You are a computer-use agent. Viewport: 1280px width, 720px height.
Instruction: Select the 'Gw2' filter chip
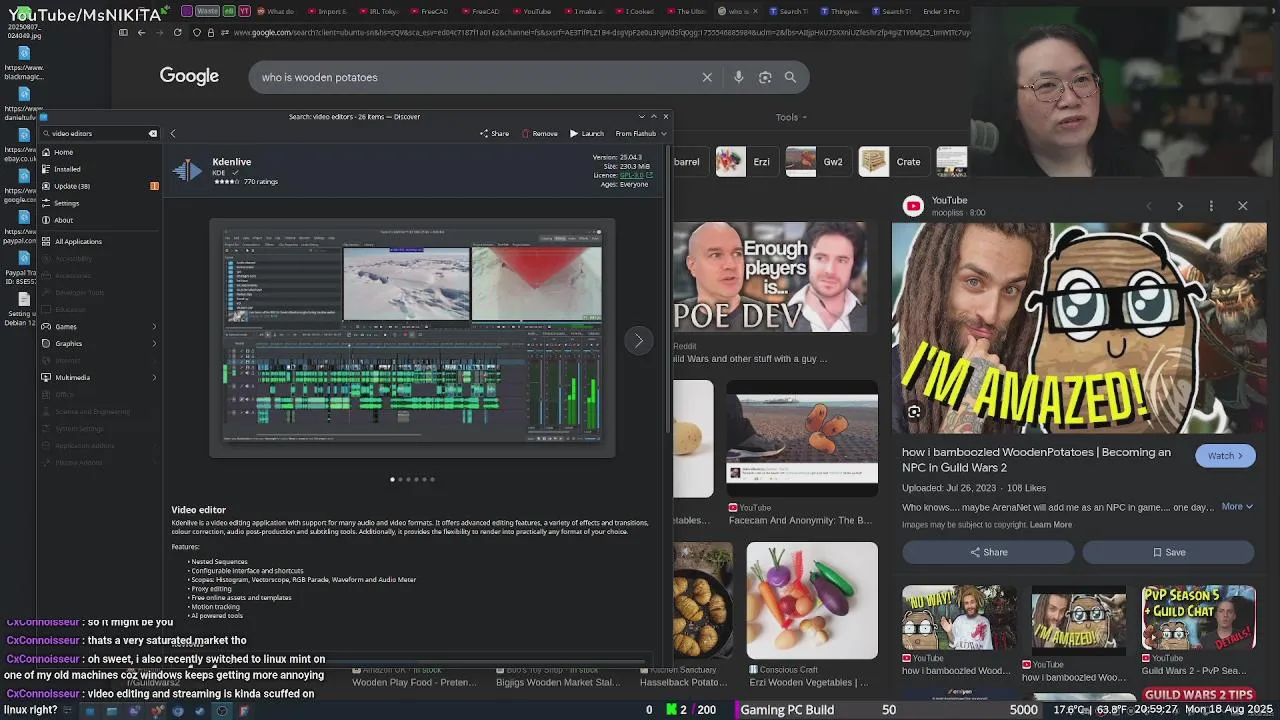click(x=819, y=162)
